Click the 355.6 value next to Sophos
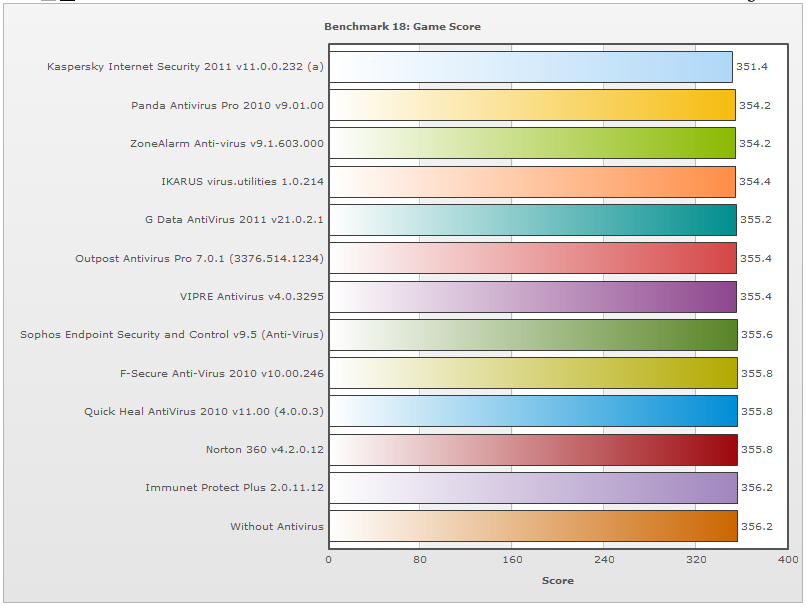This screenshot has width=807, height=607. pos(757,335)
